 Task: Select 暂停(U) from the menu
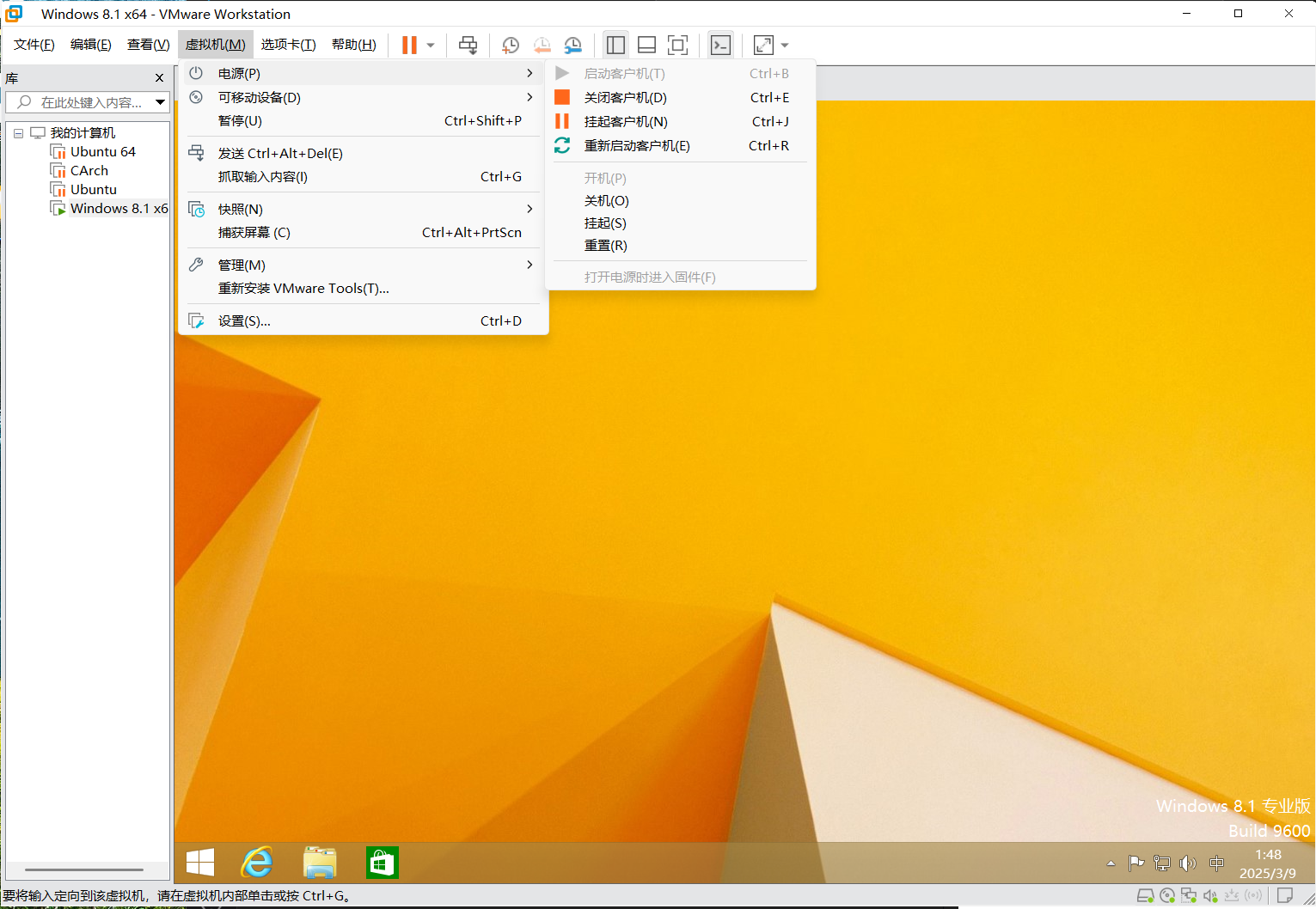coord(363,121)
